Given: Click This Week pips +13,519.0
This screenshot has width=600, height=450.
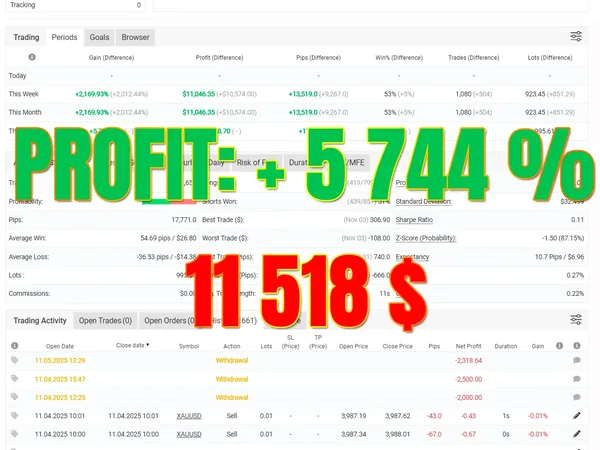Looking at the screenshot, I should 303,94.
